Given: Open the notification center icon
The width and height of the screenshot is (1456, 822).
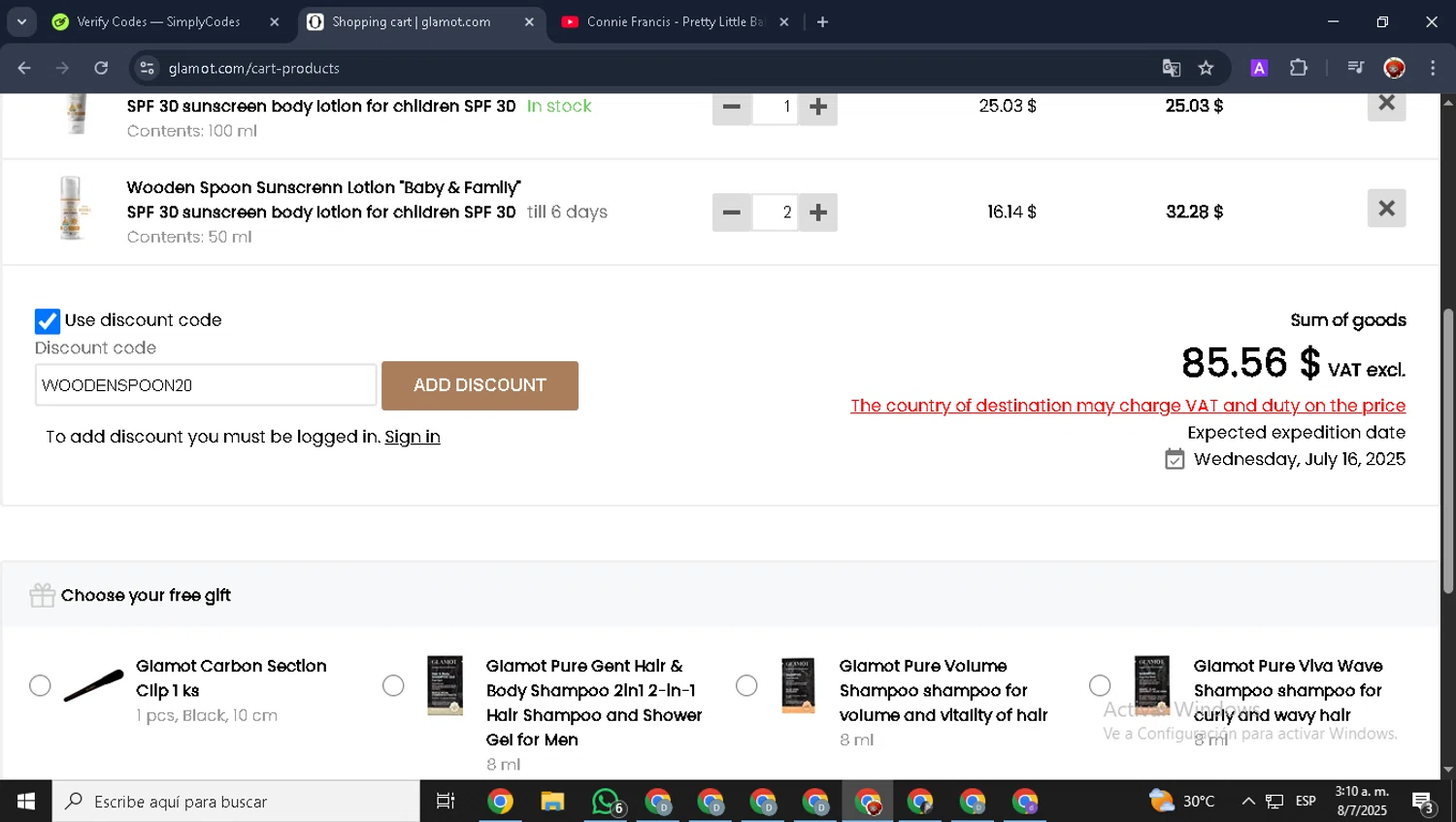Looking at the screenshot, I should click(x=1424, y=803).
